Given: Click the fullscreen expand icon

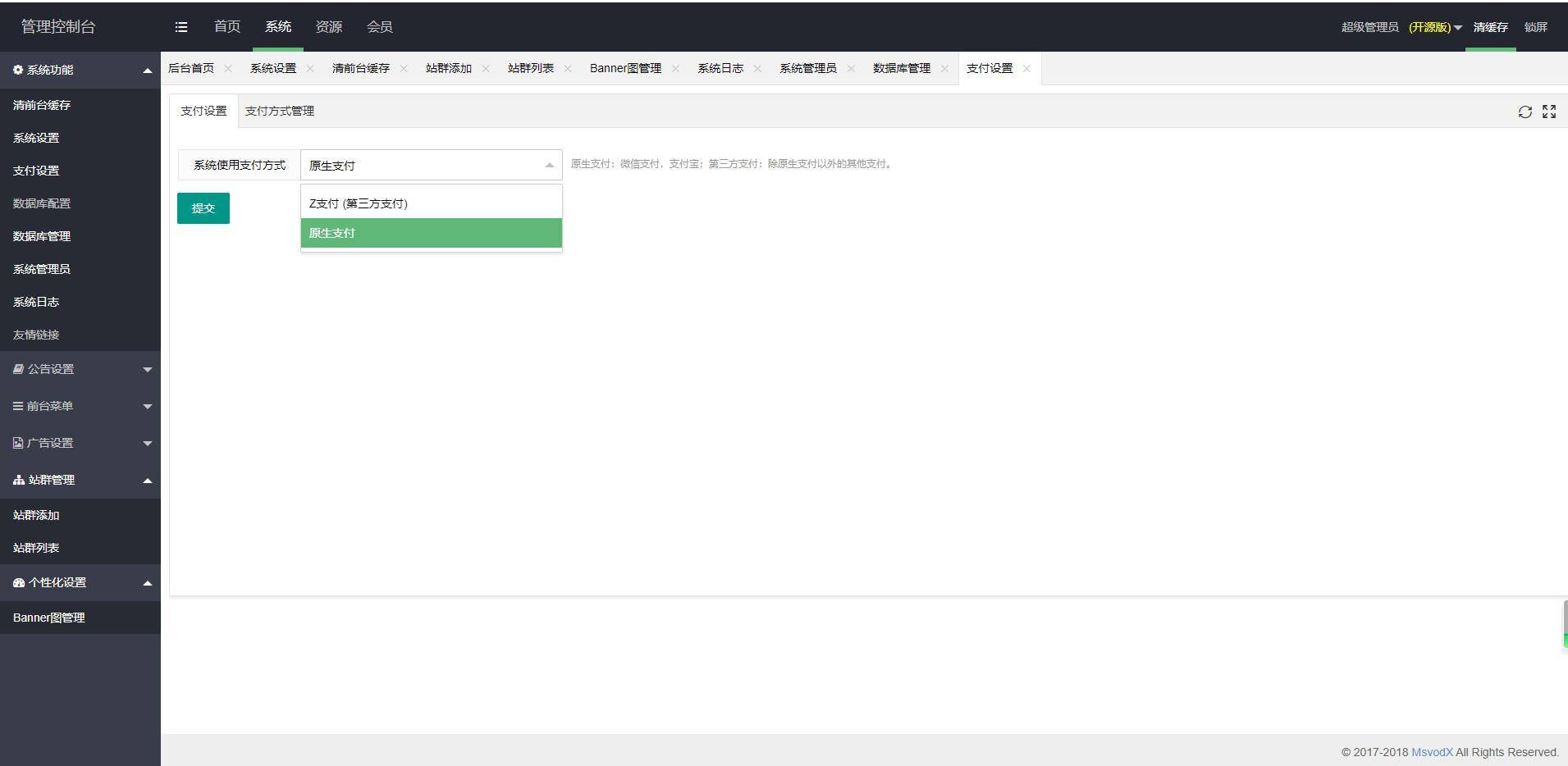Looking at the screenshot, I should click(x=1549, y=112).
